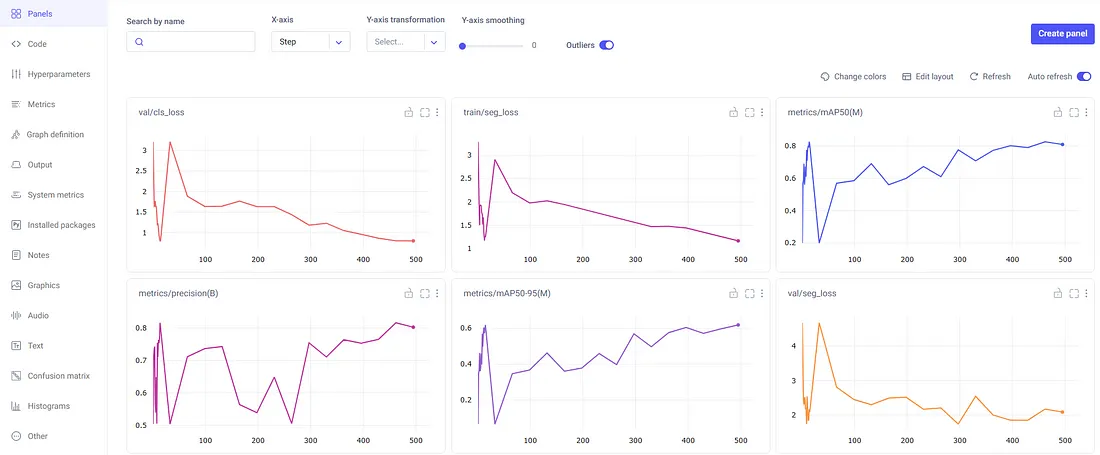Click the Change colors palette icon

tap(825, 77)
